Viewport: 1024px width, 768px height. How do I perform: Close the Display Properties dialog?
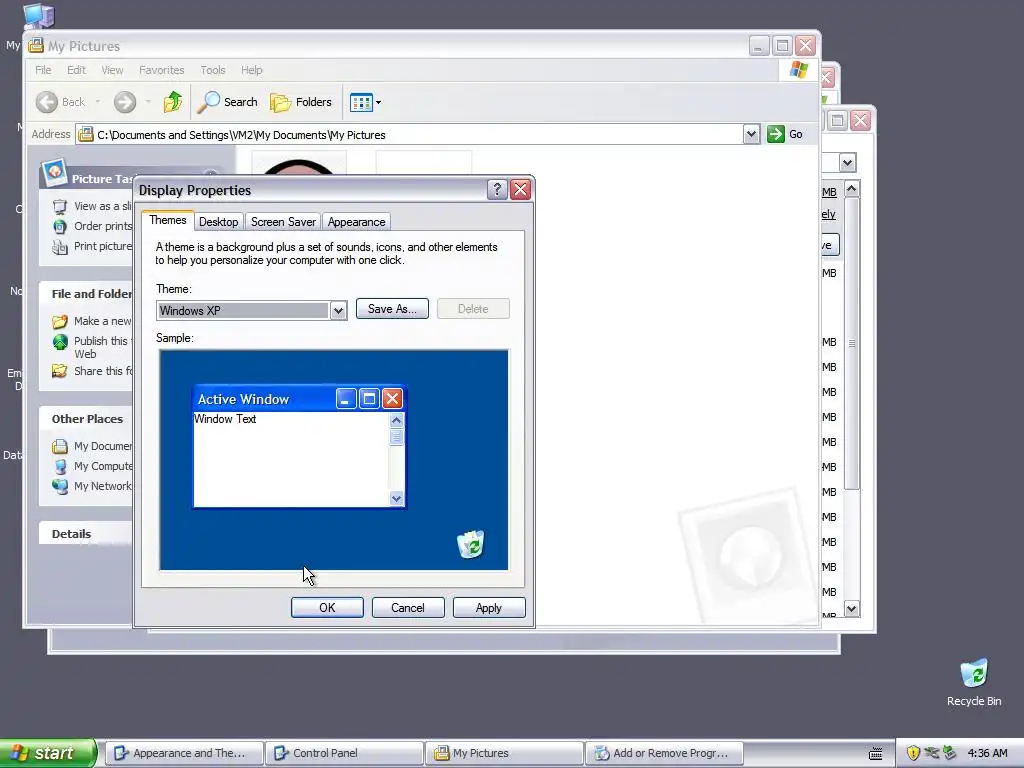[520, 190]
